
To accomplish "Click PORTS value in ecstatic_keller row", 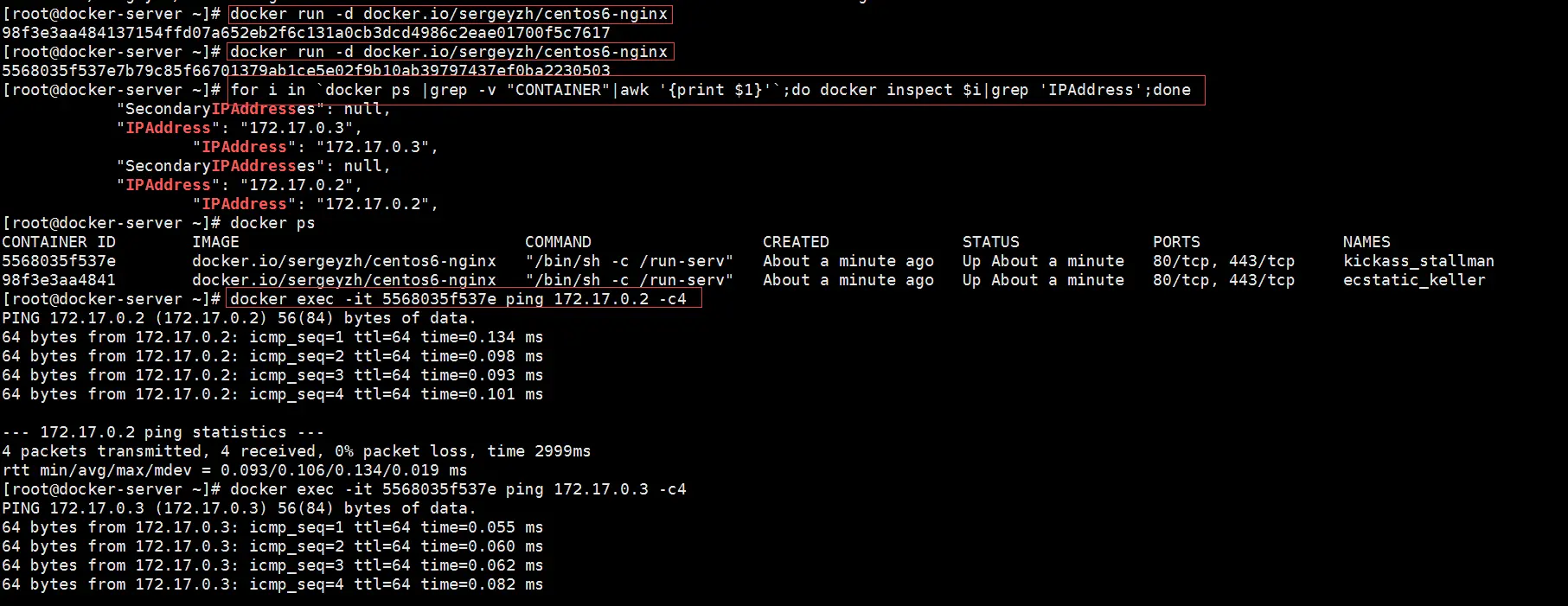I will point(1224,280).
